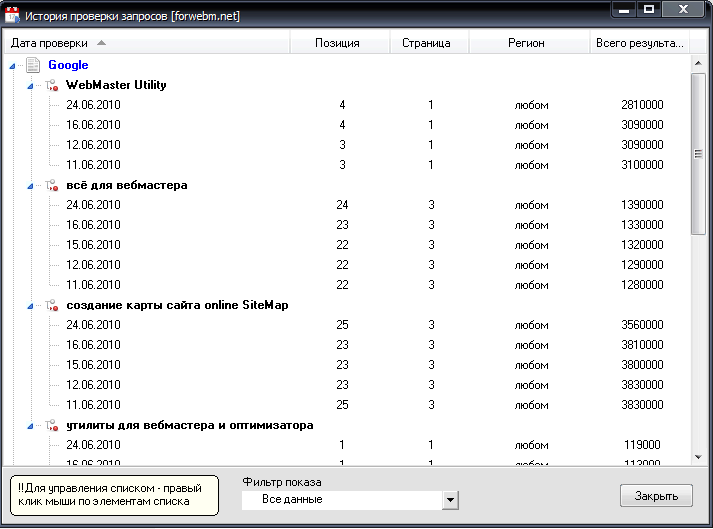Click the icon next to всё для вебмастера
The height and width of the screenshot is (529, 713).
point(51,185)
